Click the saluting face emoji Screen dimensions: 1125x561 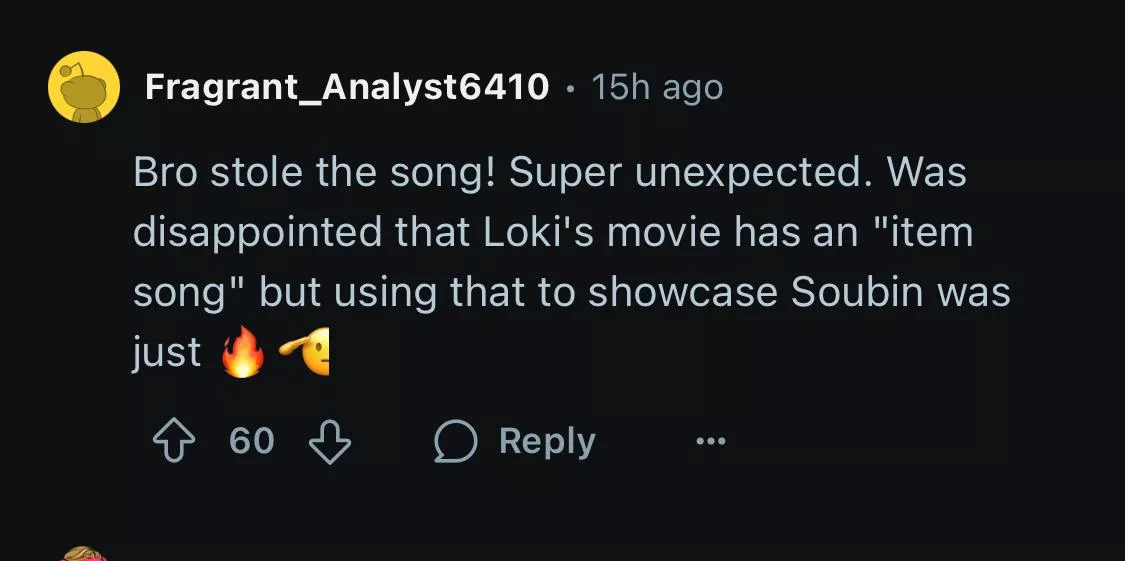click(x=306, y=351)
